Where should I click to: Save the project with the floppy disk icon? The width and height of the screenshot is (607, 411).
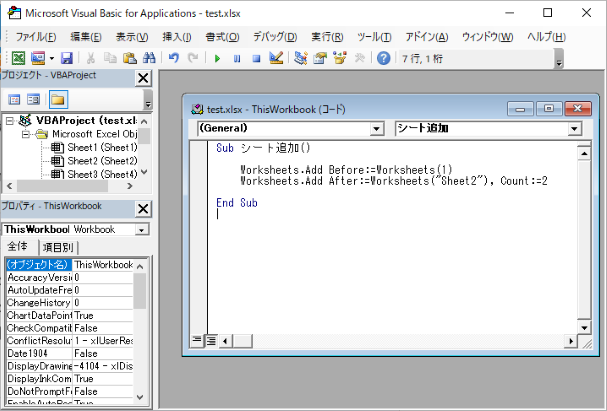(x=67, y=58)
